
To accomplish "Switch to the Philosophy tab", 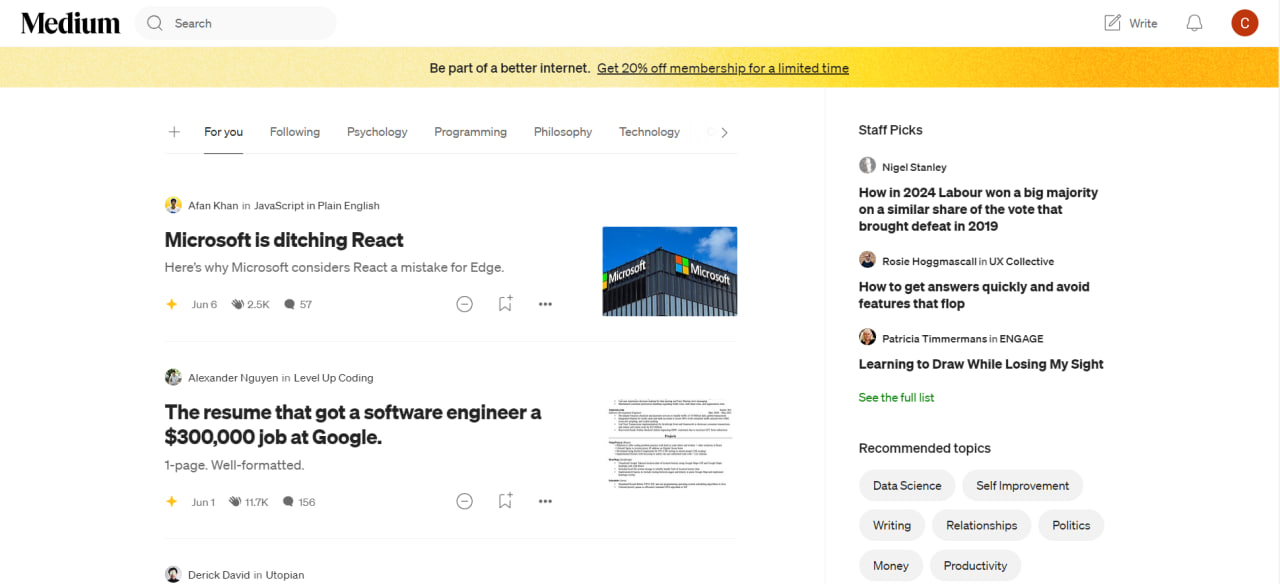I will (x=563, y=132).
